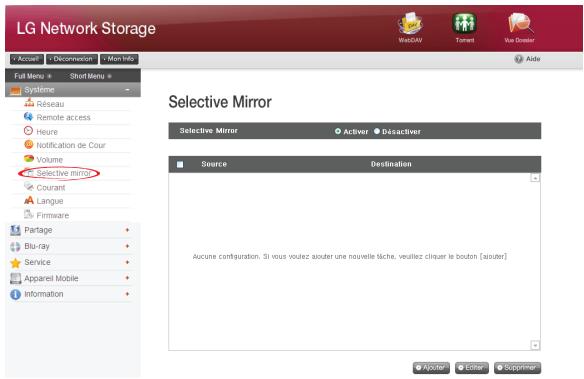Open the Volume menu entry
The width and height of the screenshot is (584, 379).
pyautogui.click(x=50, y=160)
